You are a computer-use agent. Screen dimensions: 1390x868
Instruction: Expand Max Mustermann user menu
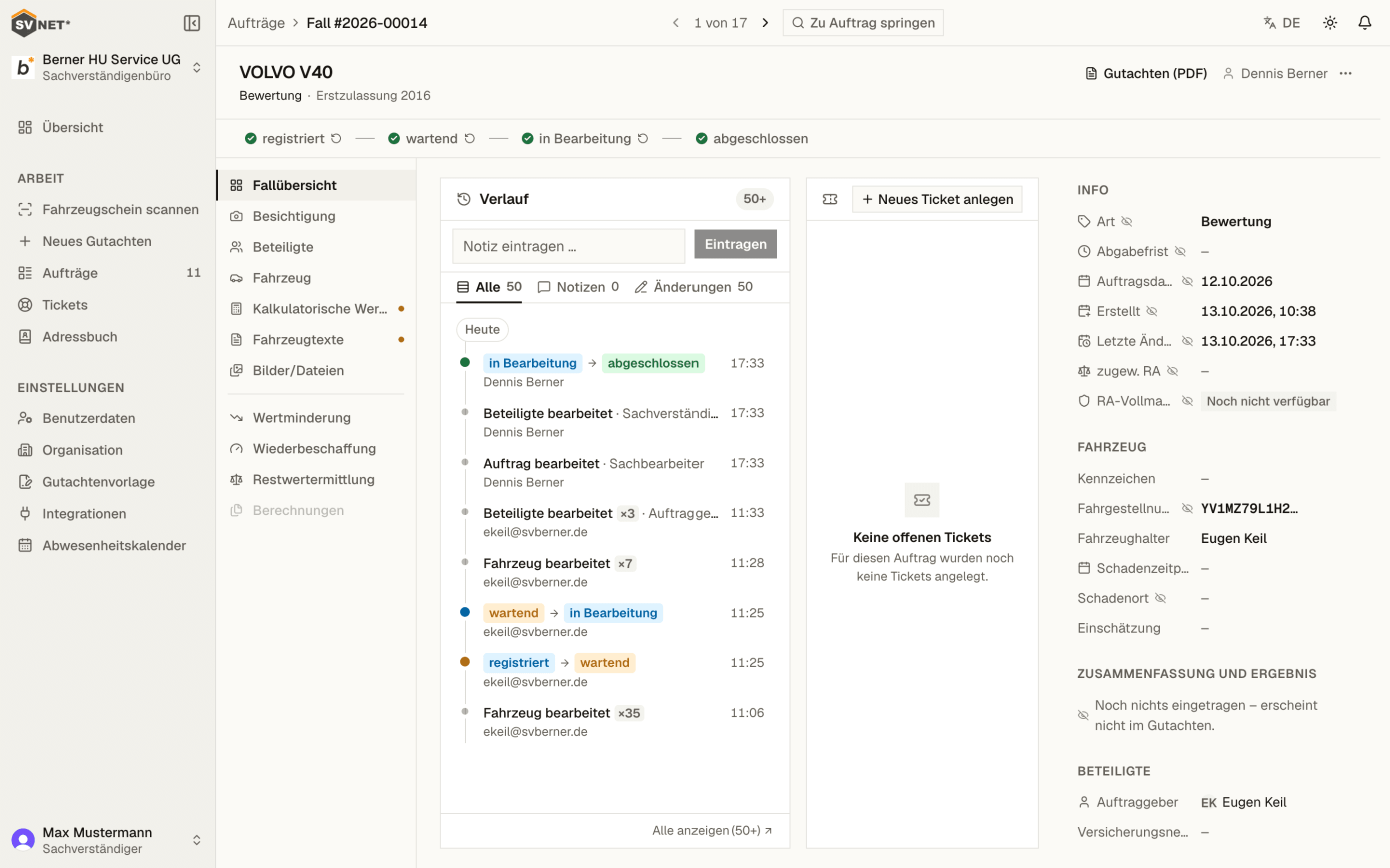(x=107, y=840)
